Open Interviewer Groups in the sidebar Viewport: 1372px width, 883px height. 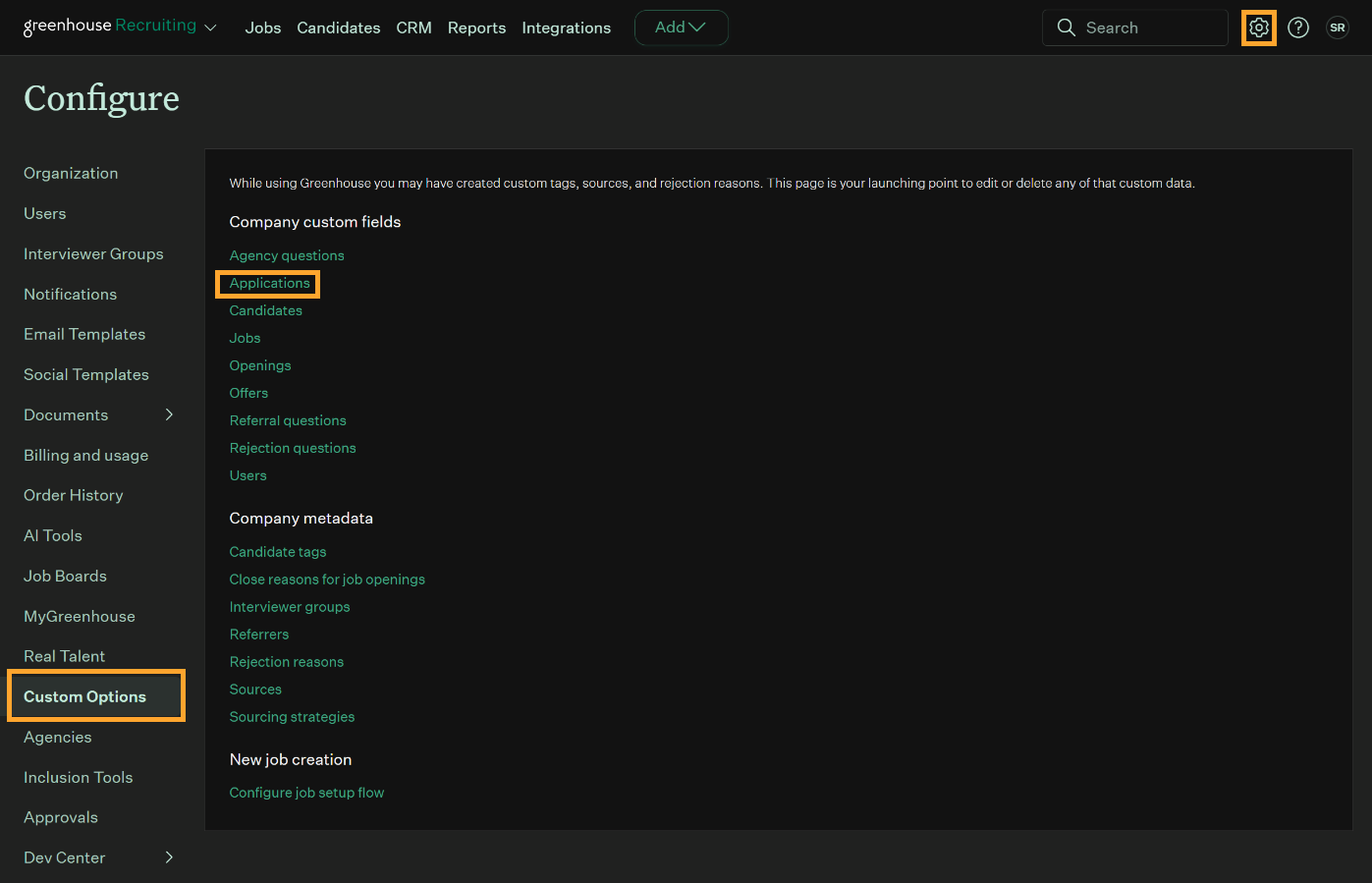[x=93, y=253]
